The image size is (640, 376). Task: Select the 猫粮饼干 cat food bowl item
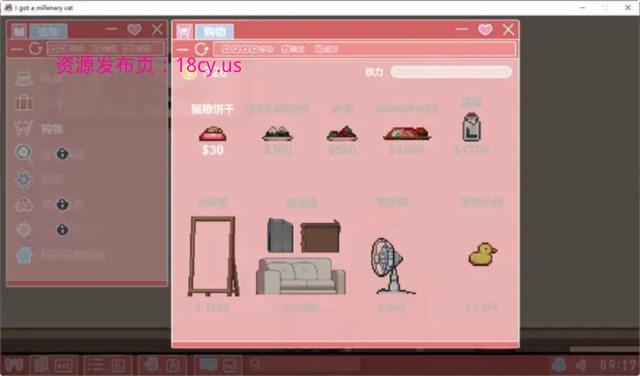(212, 134)
